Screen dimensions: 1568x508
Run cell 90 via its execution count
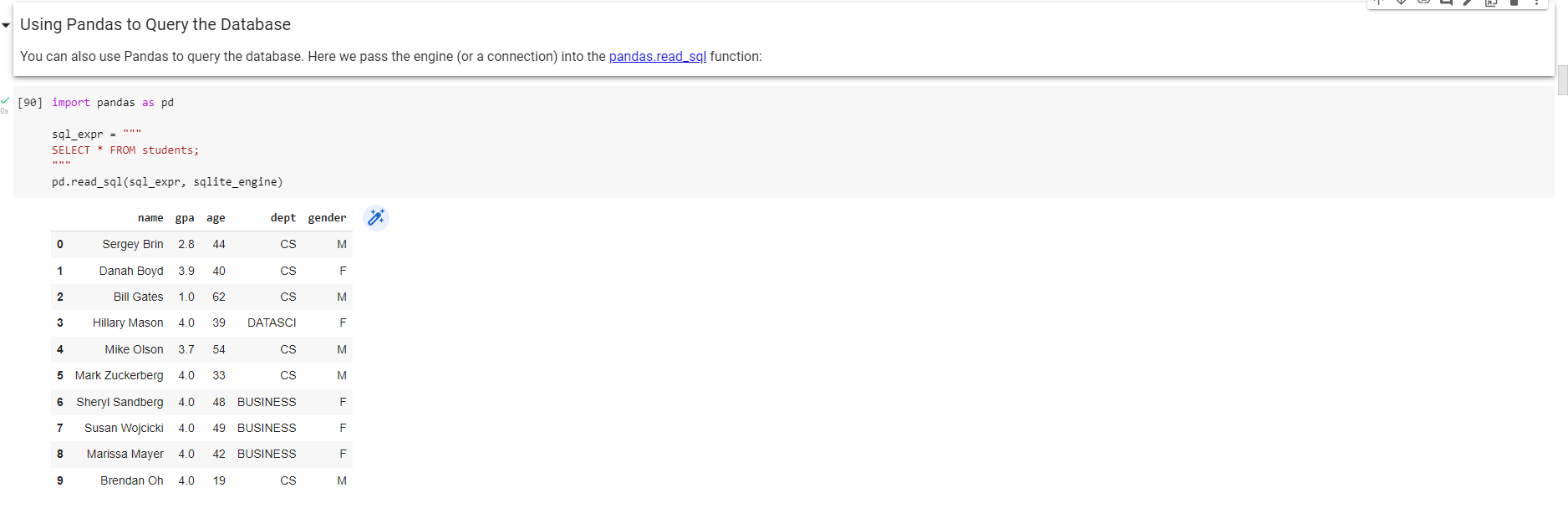30,102
